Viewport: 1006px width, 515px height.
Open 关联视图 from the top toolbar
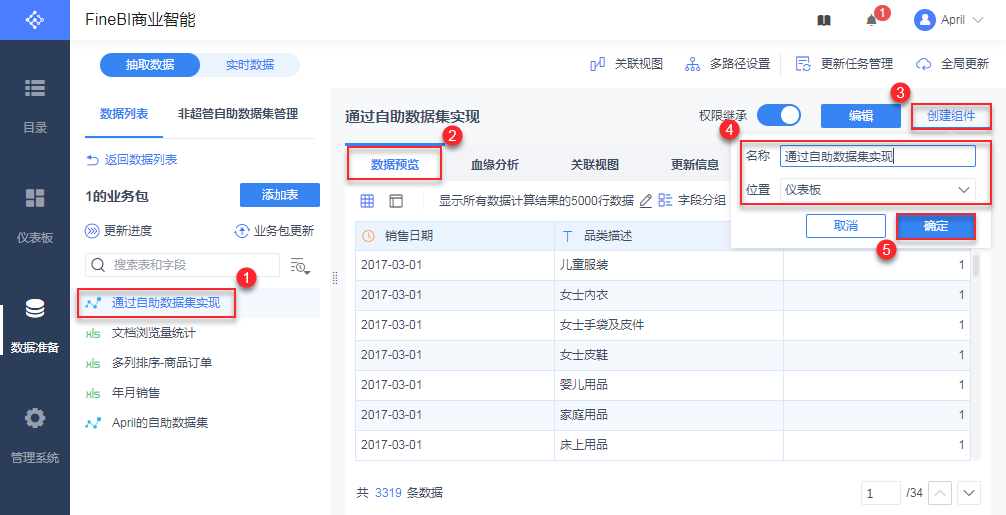[x=626, y=64]
